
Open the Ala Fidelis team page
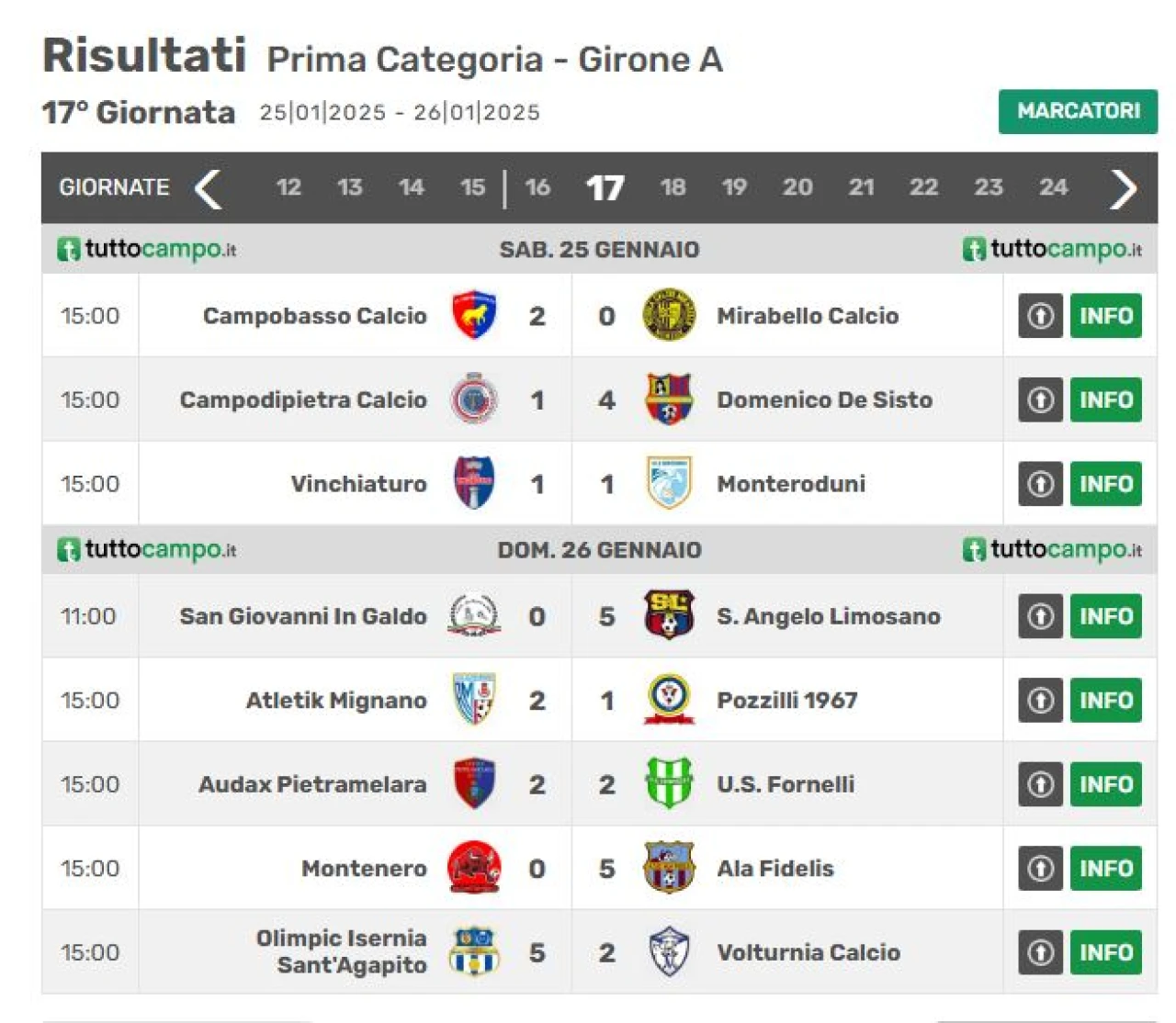click(x=775, y=868)
